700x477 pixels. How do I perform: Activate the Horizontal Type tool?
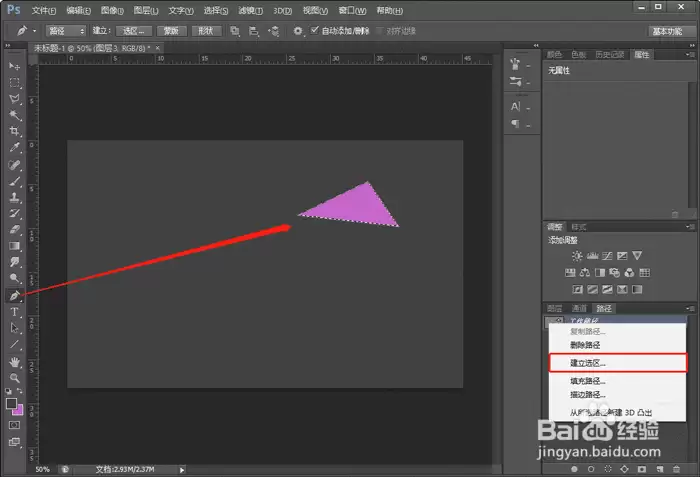[14, 312]
